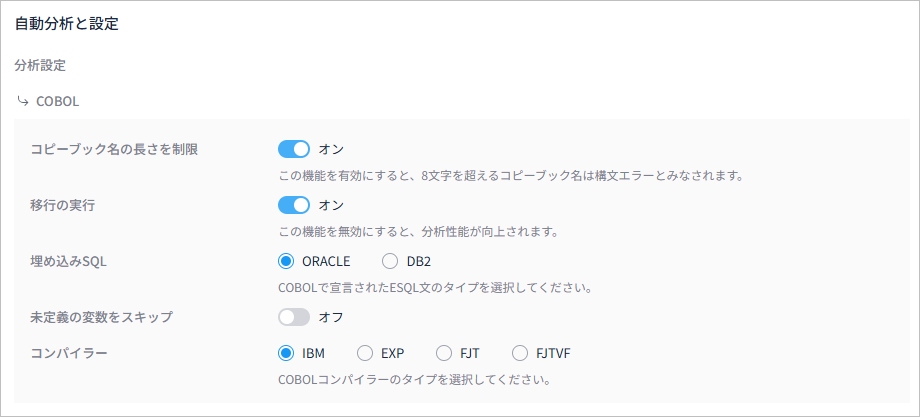Click the 移行の実行 label
The width and height of the screenshot is (920, 417).
point(62,205)
